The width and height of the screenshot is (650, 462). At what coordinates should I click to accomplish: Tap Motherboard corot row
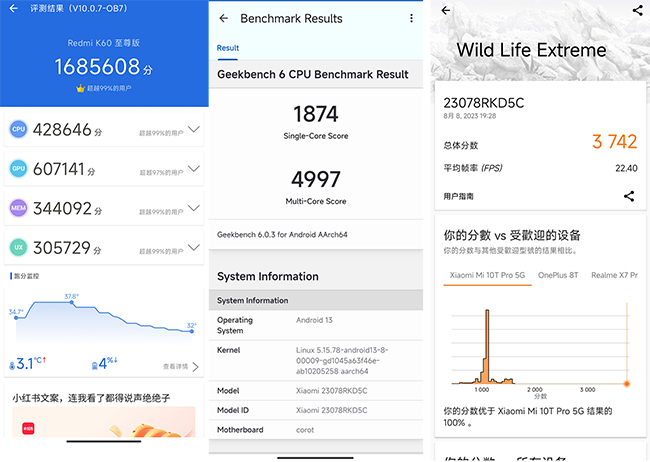pyautogui.click(x=316, y=430)
